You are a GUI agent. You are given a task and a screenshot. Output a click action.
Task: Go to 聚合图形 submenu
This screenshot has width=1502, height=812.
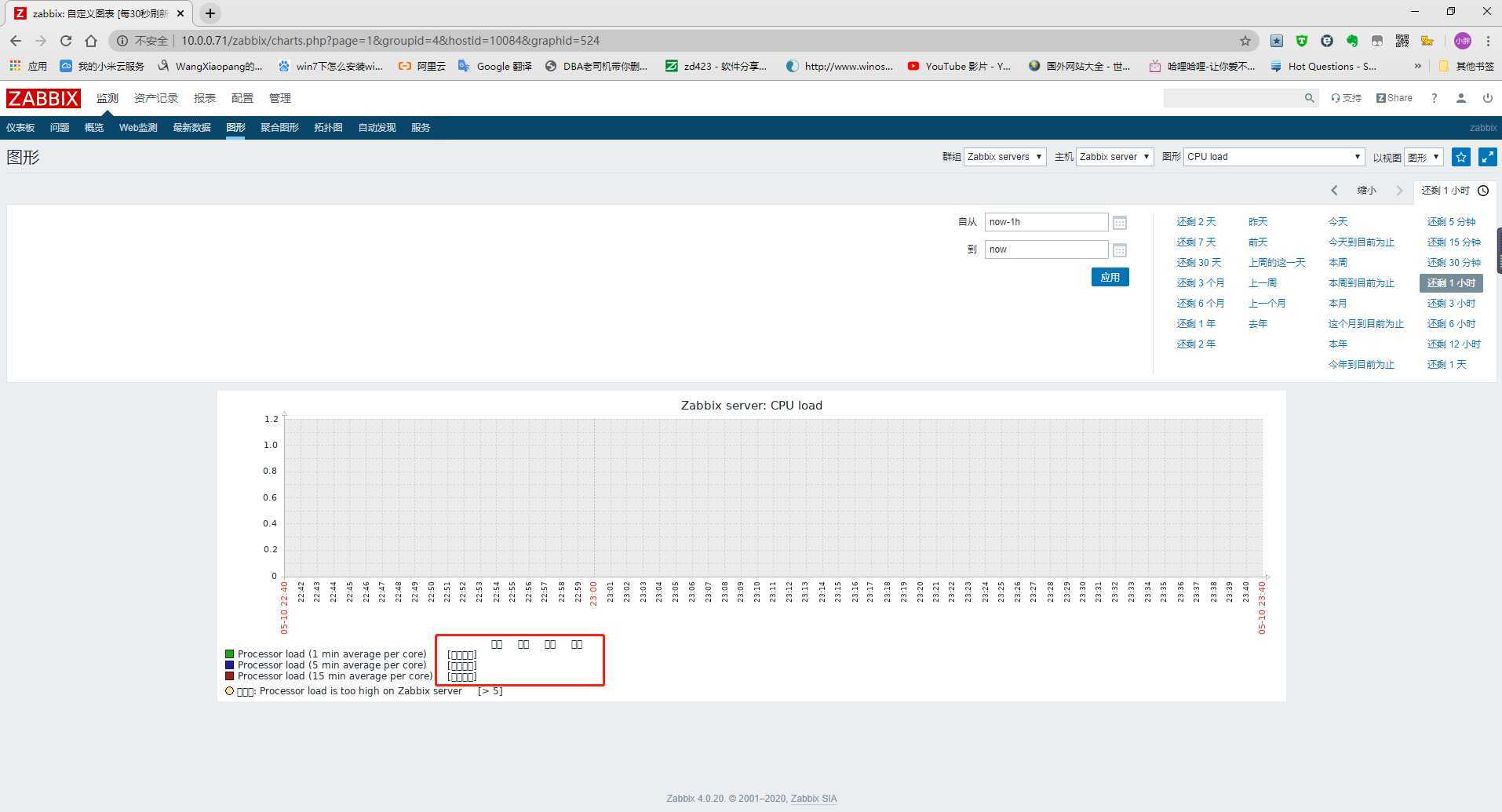click(x=279, y=127)
